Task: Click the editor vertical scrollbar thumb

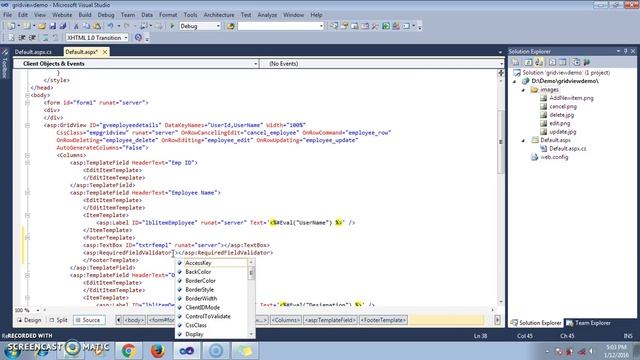Action: tap(501, 142)
